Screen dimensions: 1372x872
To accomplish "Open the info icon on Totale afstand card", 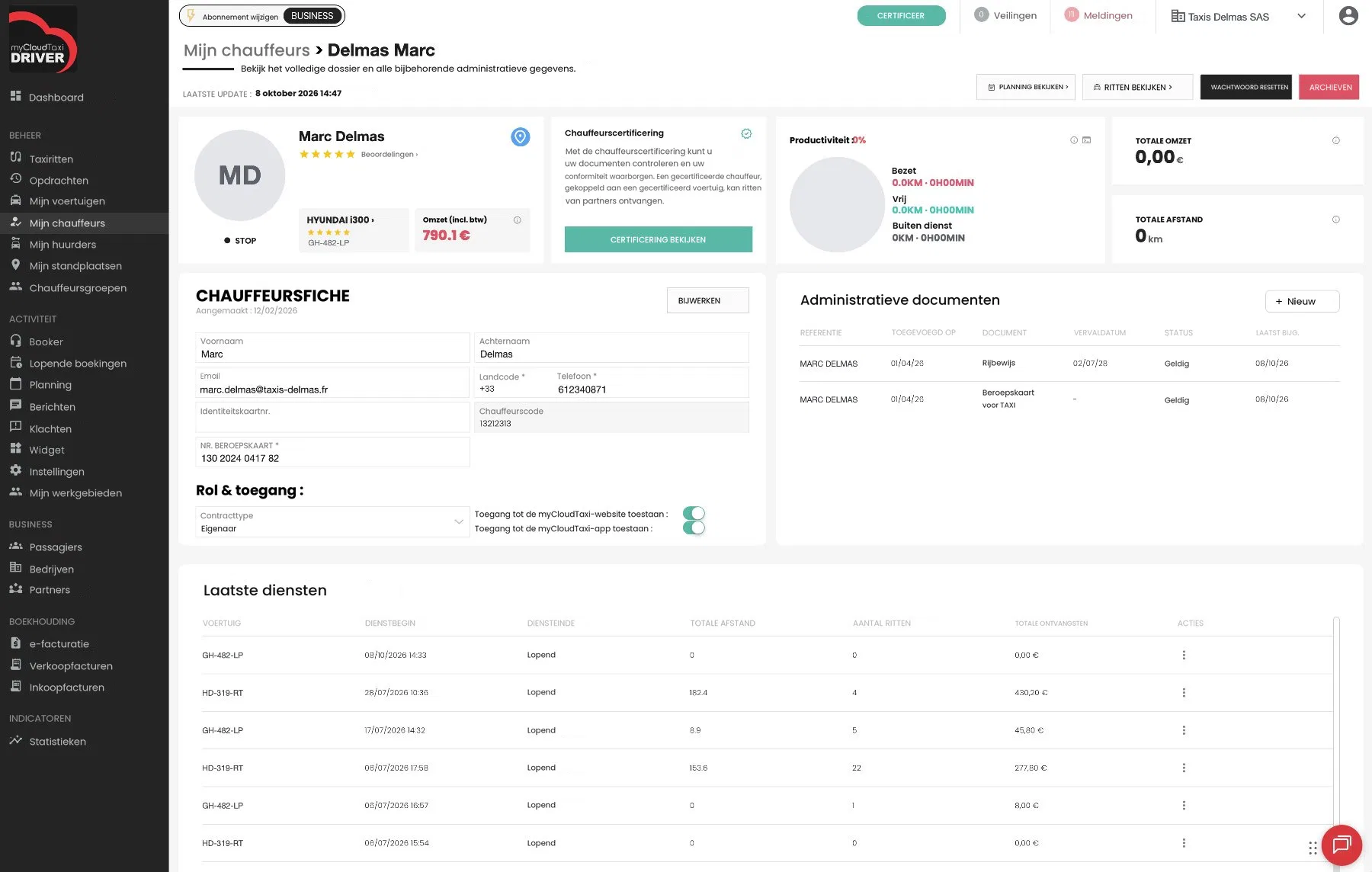I will pyautogui.click(x=1335, y=220).
